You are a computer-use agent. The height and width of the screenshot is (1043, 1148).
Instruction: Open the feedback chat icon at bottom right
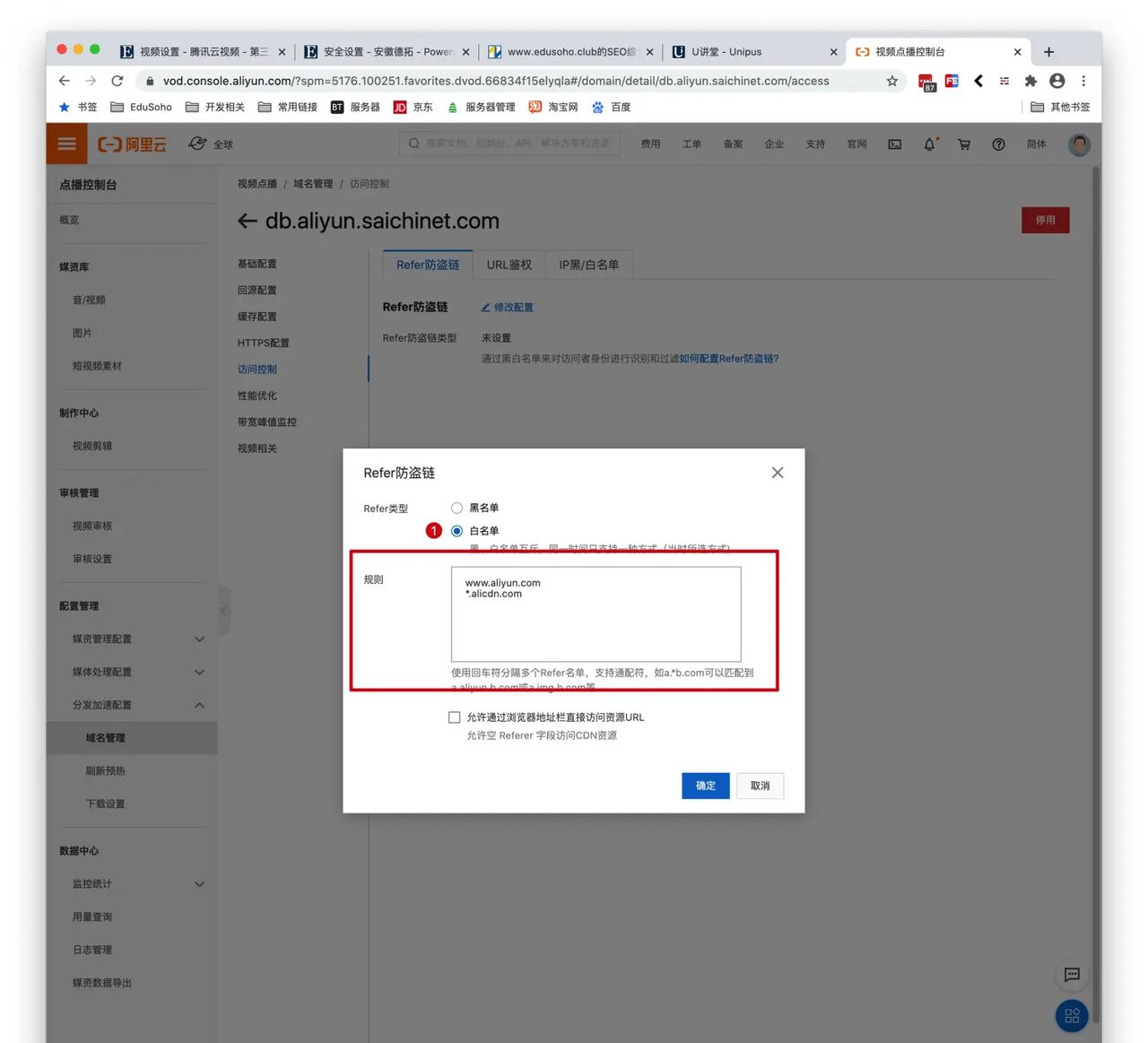click(1072, 975)
